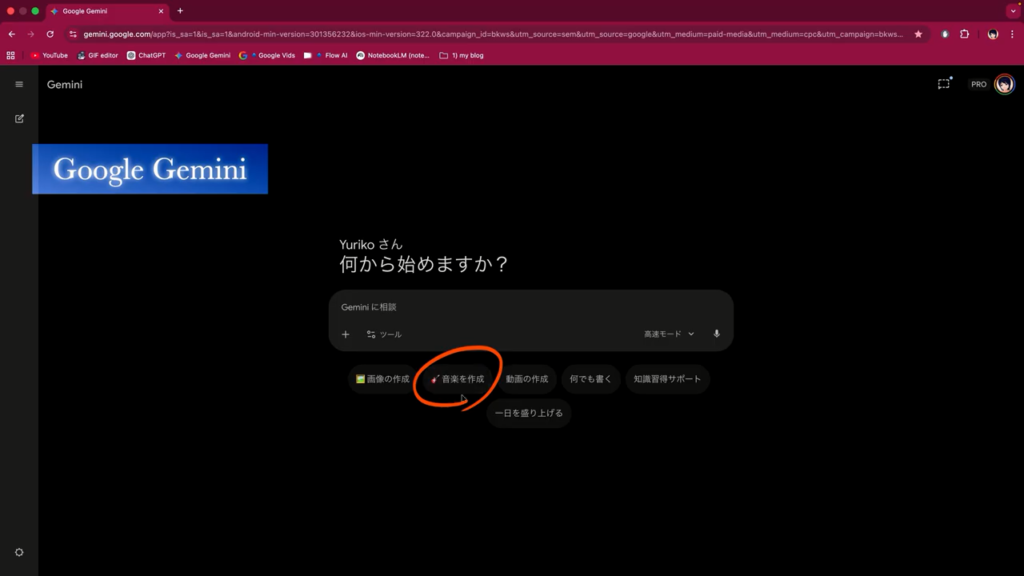Expand the 高速モード model dropdown
This screenshot has height=576, width=1024.
tap(669, 334)
